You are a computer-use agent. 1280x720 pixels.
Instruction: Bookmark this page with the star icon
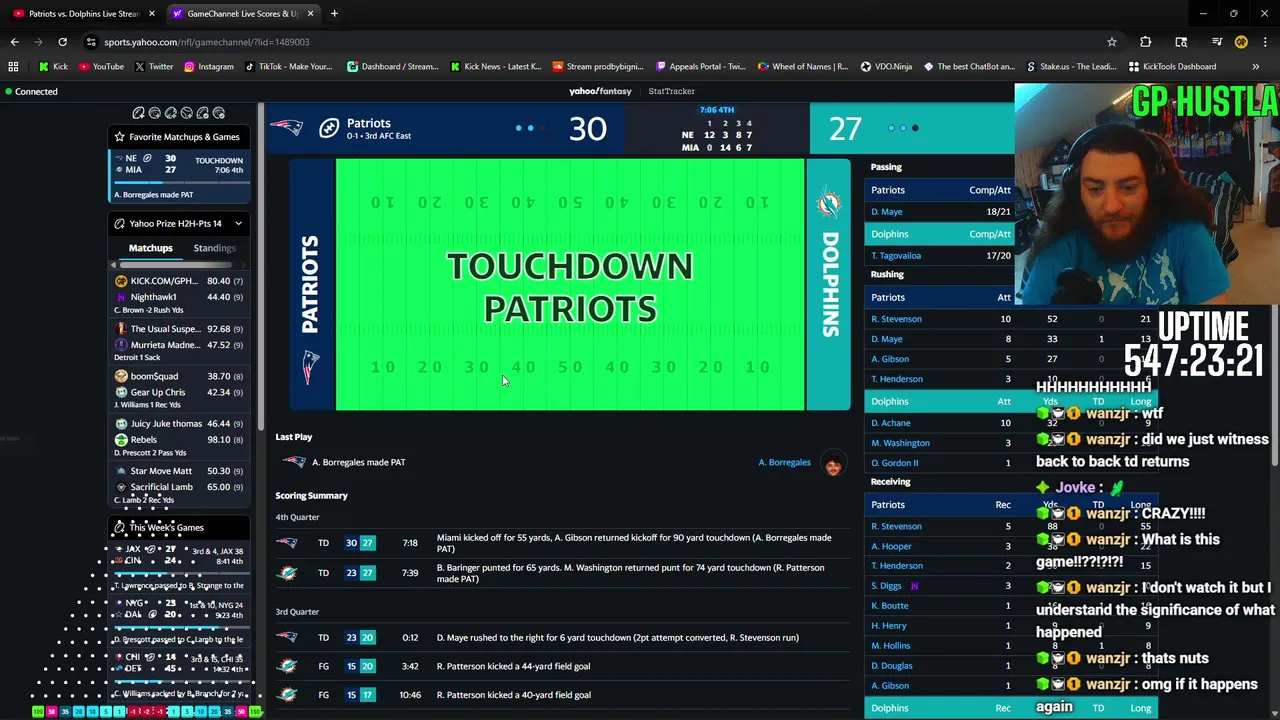click(x=1111, y=42)
